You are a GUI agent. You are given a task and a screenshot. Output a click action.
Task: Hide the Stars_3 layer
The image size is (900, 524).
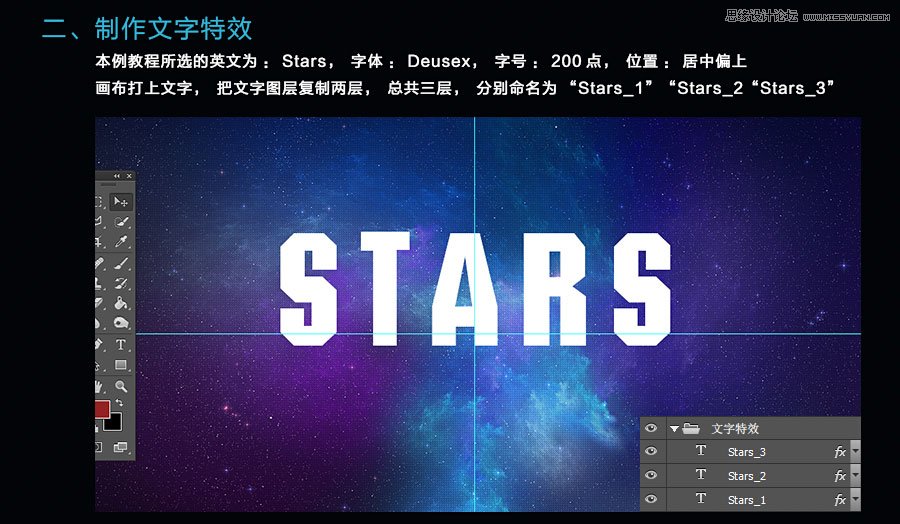point(651,451)
